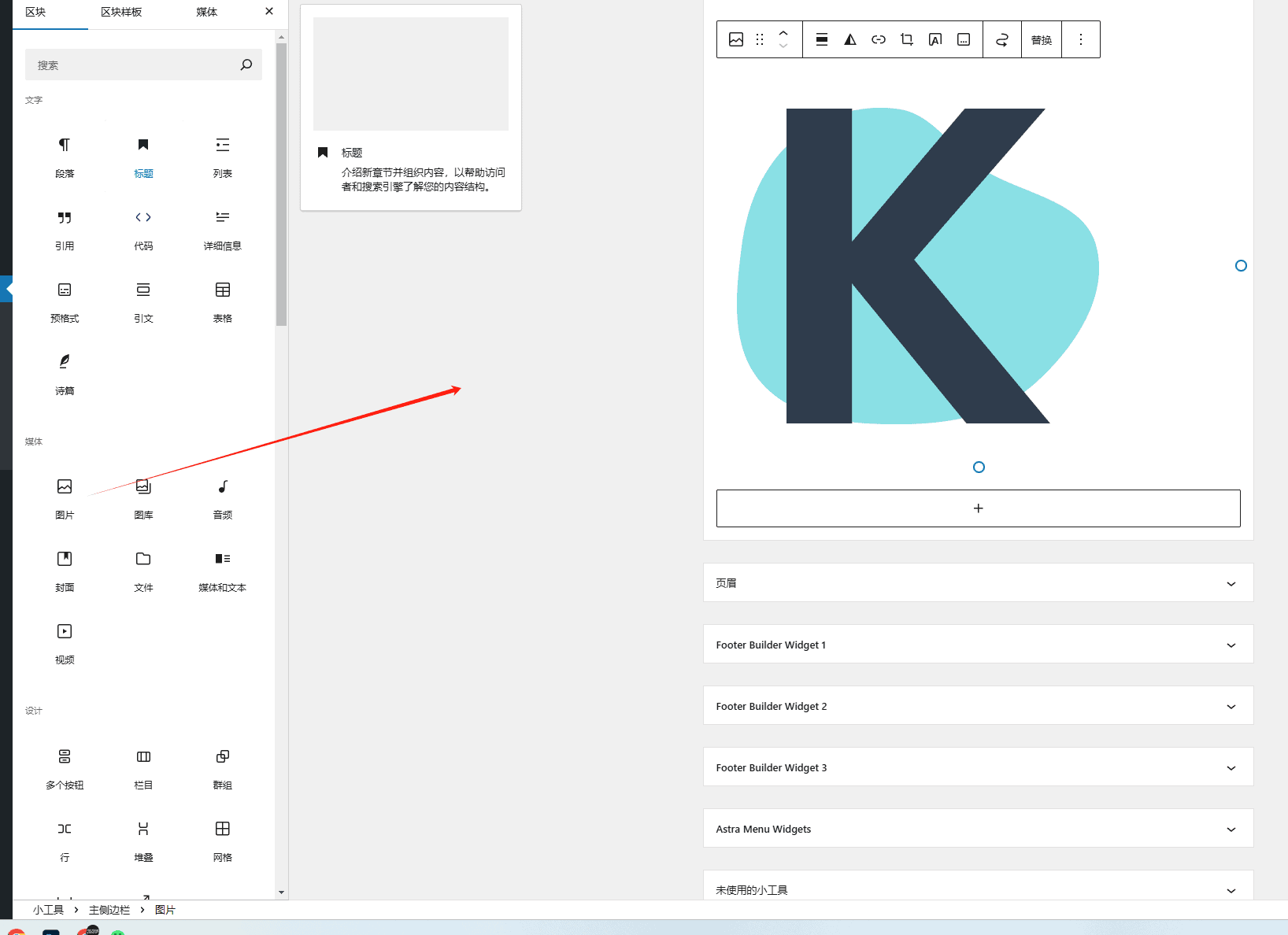Expand the Astra Menu Widgets section
Viewport: 1288px width, 935px height.
[x=978, y=829]
